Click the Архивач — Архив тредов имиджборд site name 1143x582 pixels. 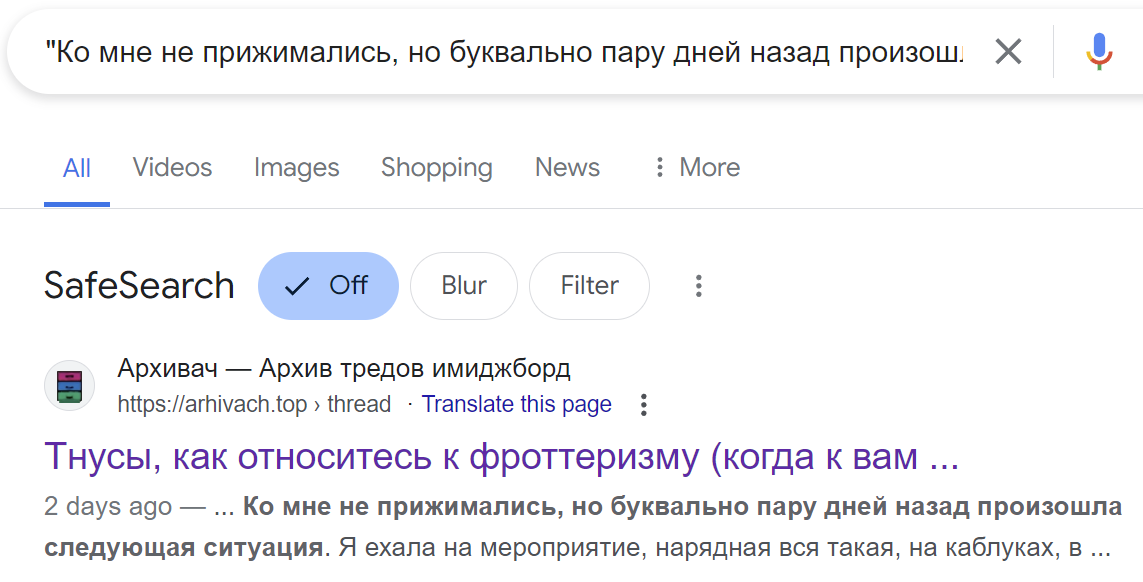click(x=343, y=368)
